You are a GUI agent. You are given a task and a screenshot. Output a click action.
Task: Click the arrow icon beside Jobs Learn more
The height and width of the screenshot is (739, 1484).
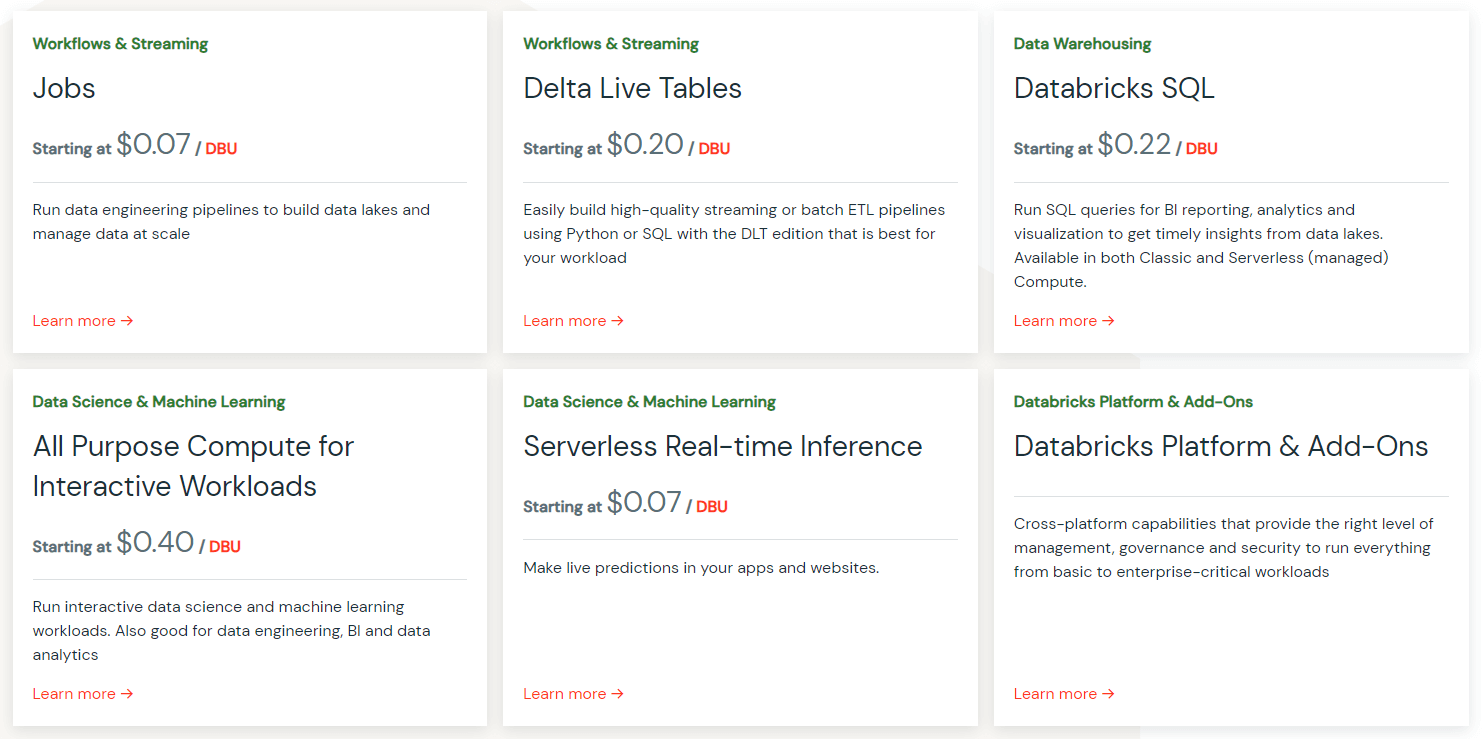click(126, 320)
